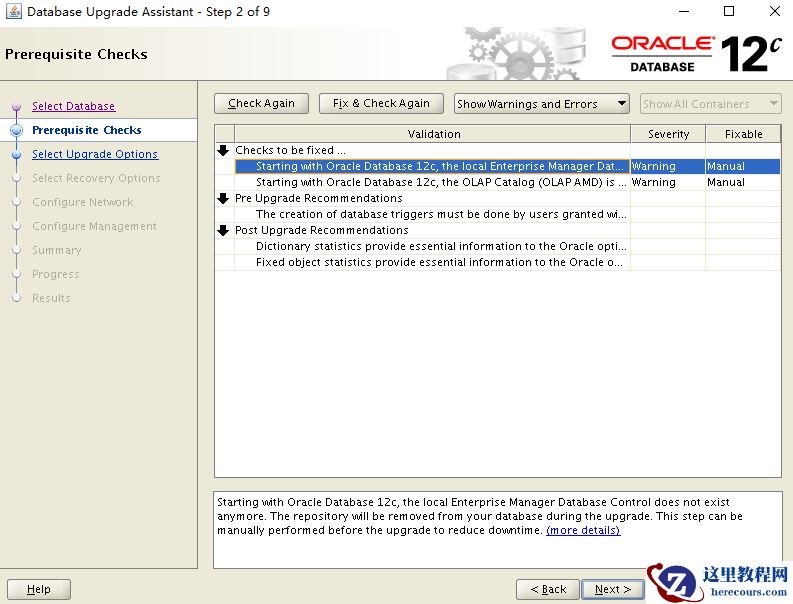The image size is (793, 604).
Task: Click the Select Upgrade Options step bullet icon
Action: coord(17,154)
